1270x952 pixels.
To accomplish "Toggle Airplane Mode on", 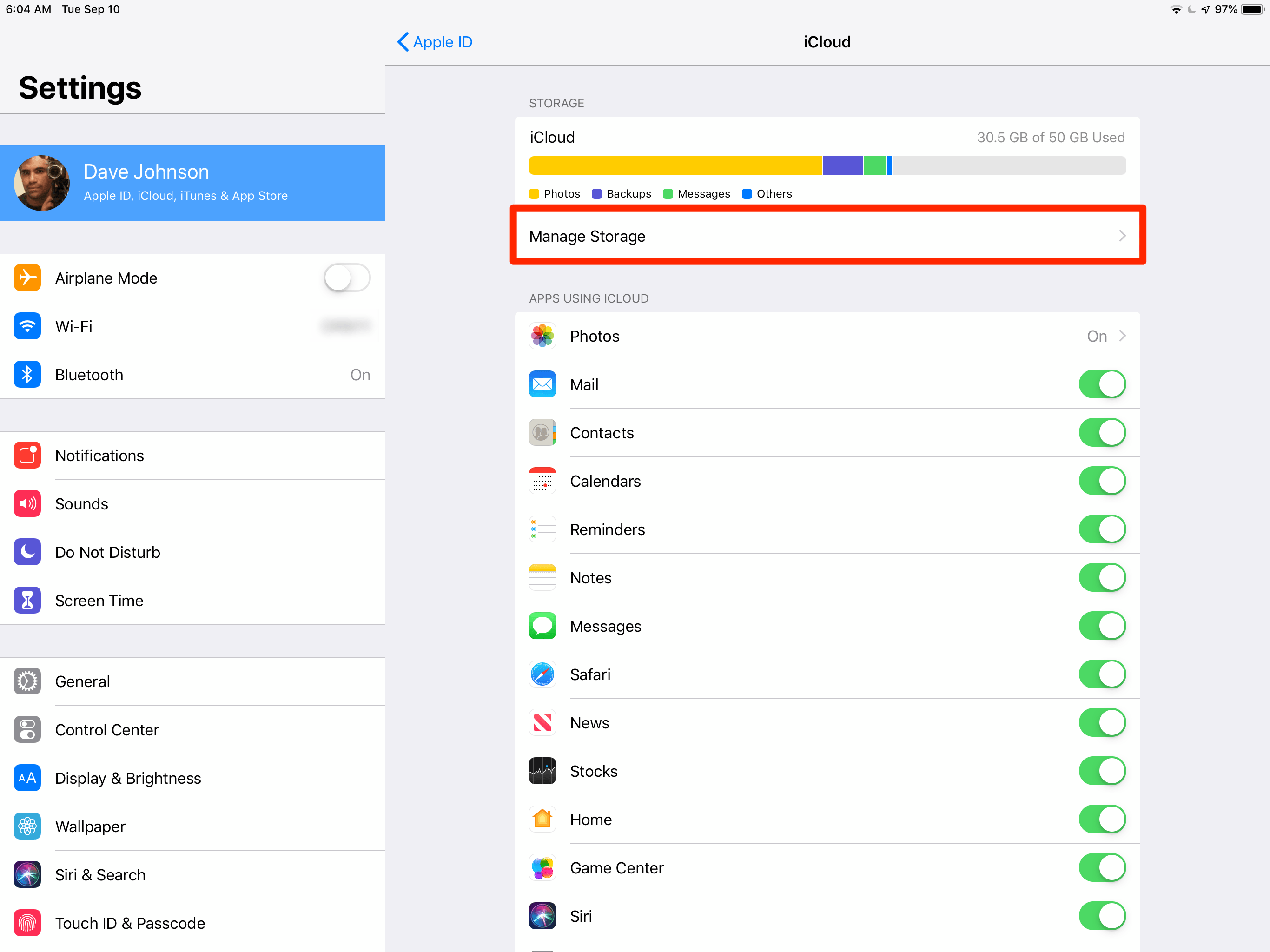I will tap(347, 278).
